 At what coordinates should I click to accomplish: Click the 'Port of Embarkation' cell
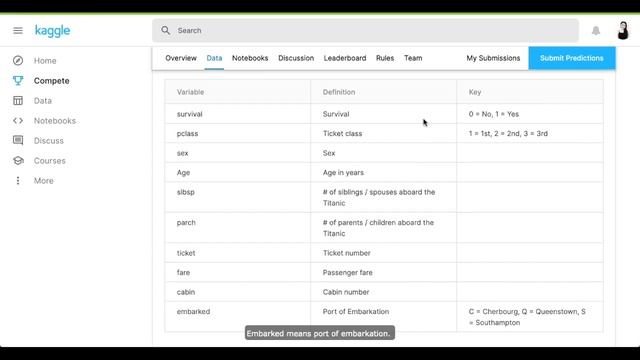pyautogui.click(x=383, y=317)
